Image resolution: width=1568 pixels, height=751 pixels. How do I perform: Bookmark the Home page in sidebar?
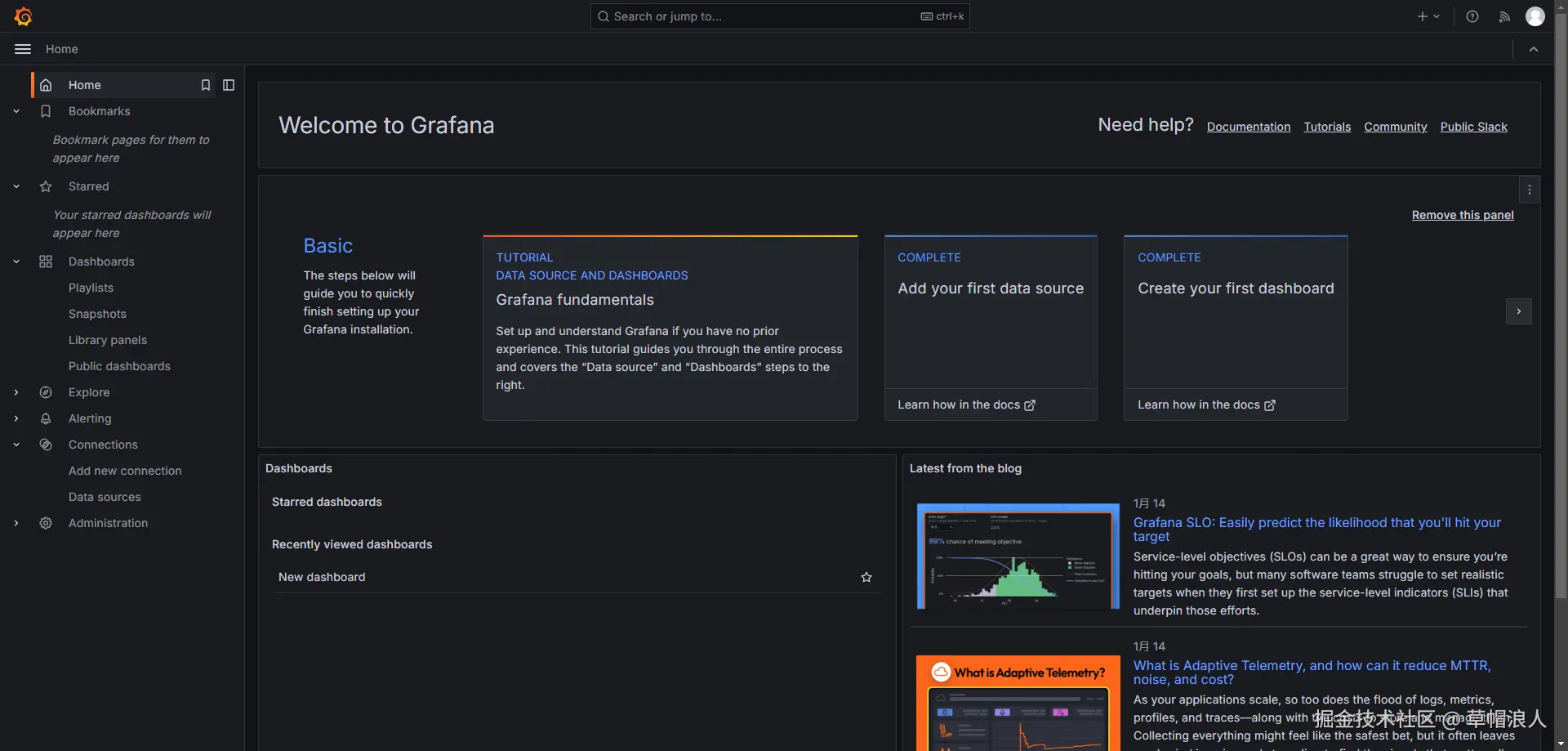pyautogui.click(x=206, y=85)
